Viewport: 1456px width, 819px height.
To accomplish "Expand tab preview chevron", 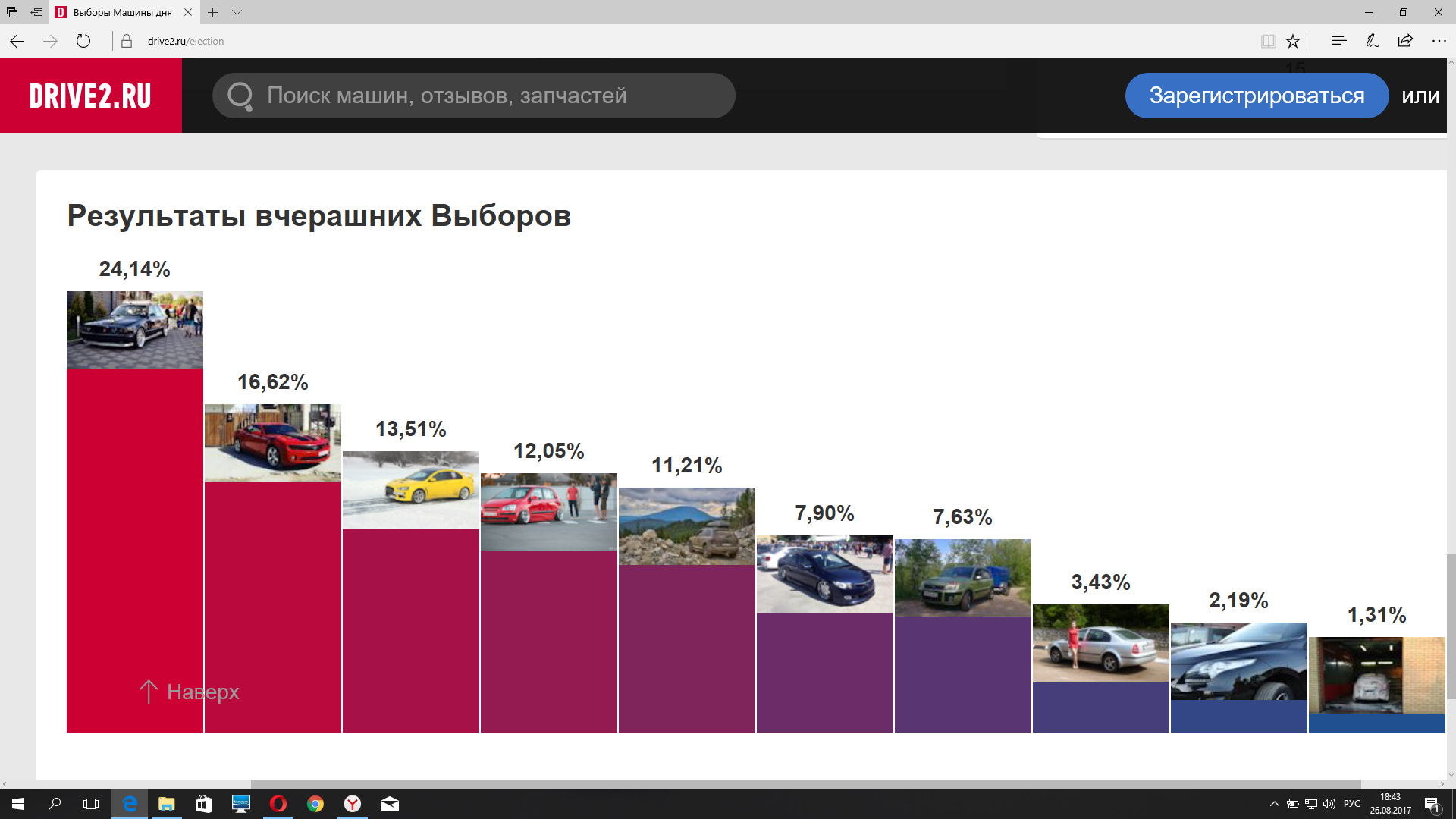I will tap(237, 12).
